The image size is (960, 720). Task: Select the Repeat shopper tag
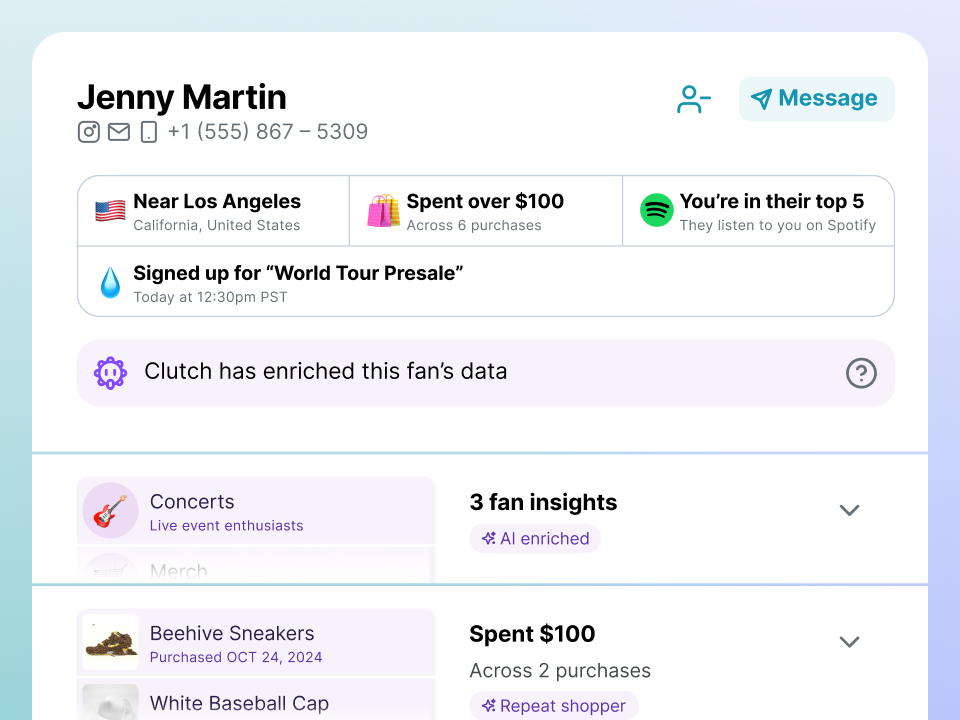point(553,706)
